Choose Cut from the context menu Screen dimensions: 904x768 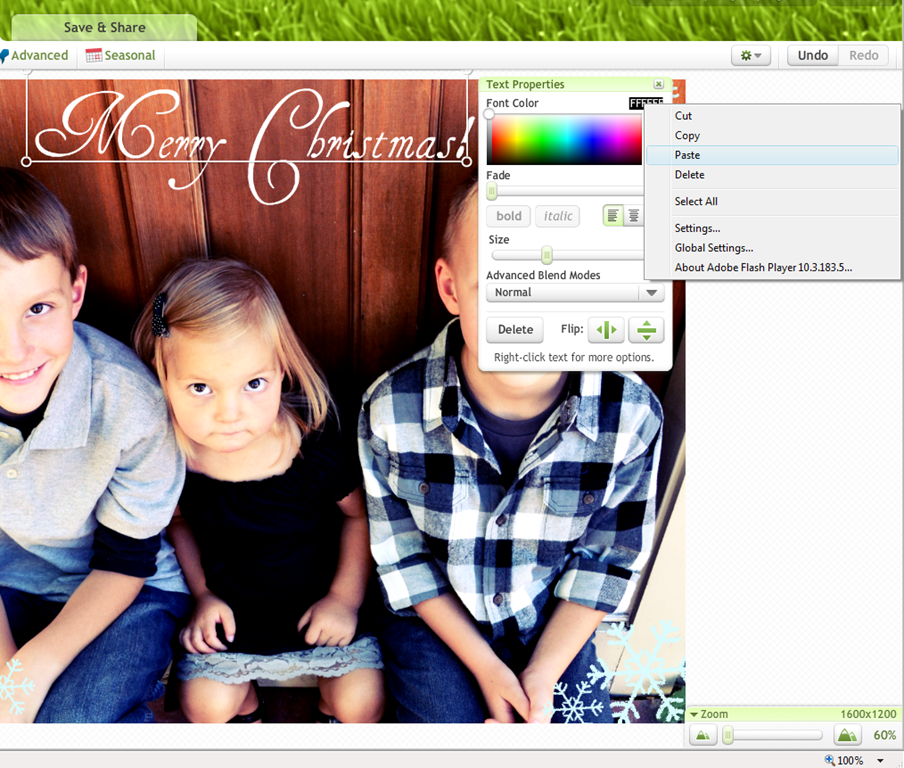pos(772,116)
